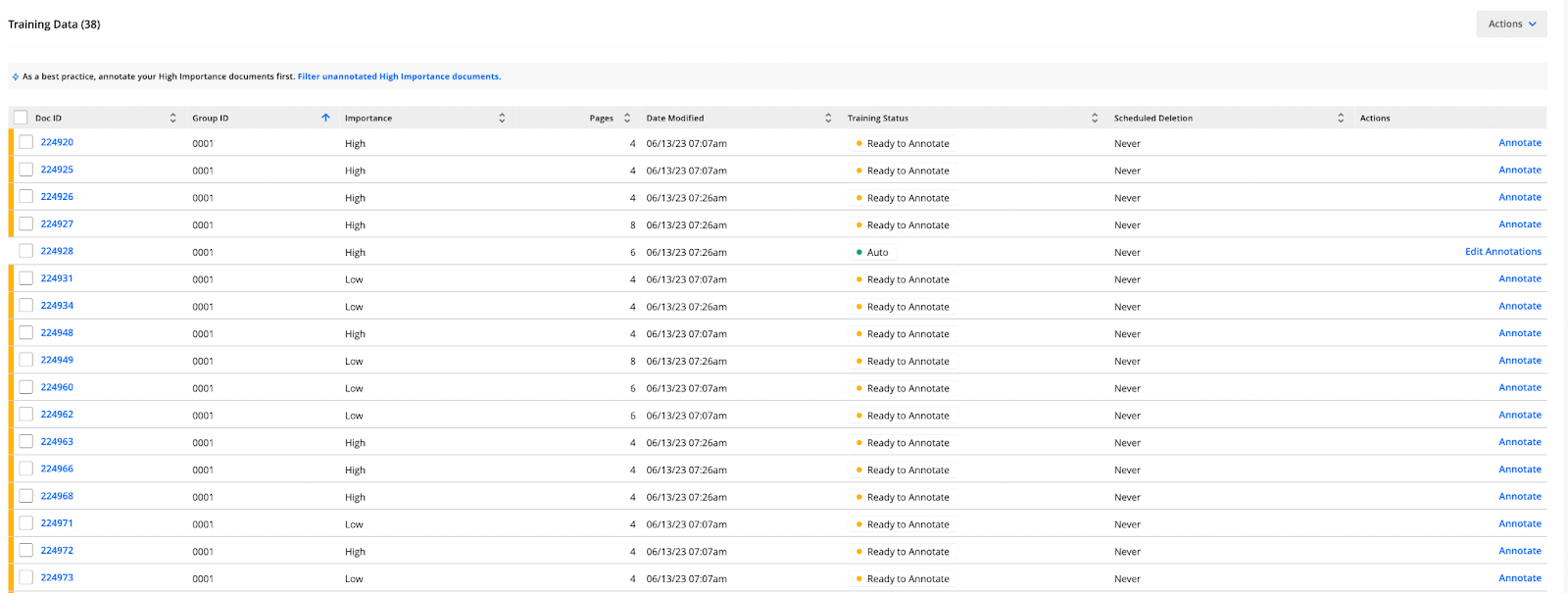The image size is (1568, 593).
Task: Click High importance cell for 224966
Action: [355, 470]
